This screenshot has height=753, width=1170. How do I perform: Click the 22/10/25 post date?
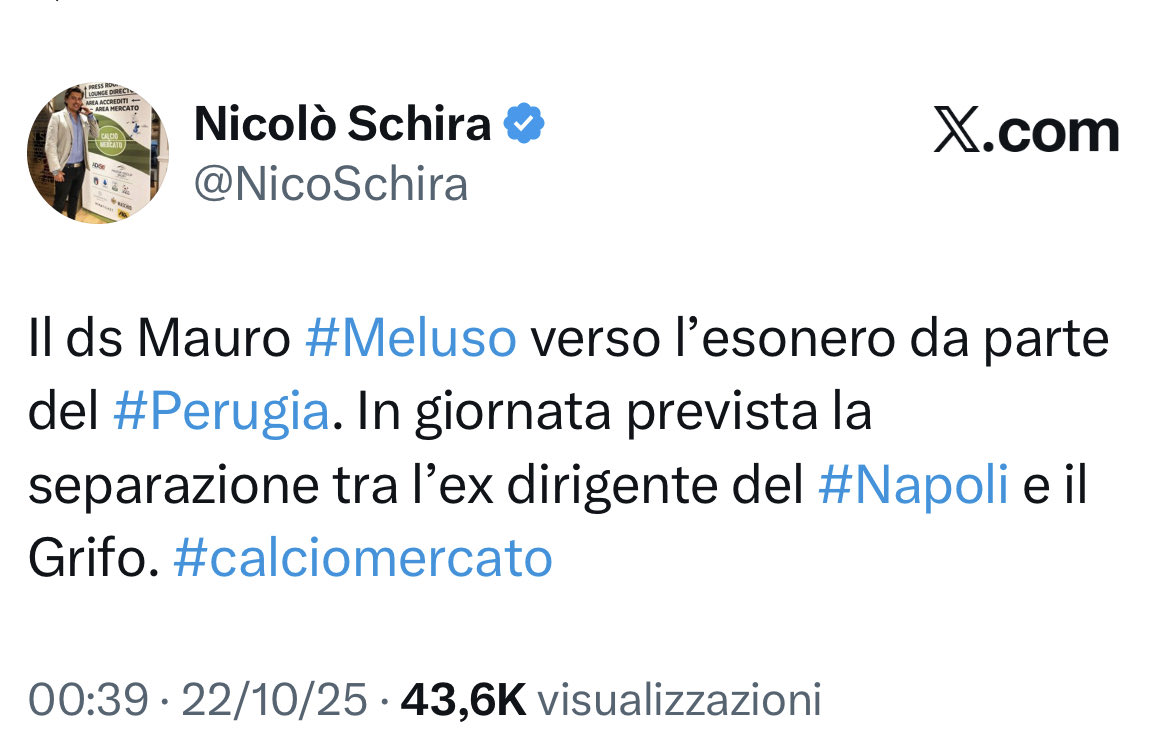click(x=274, y=700)
